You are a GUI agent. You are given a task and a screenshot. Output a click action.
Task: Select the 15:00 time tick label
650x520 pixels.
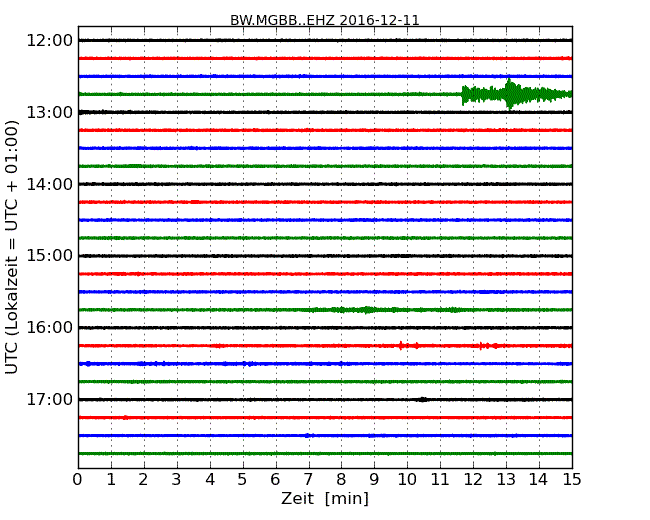(49, 256)
